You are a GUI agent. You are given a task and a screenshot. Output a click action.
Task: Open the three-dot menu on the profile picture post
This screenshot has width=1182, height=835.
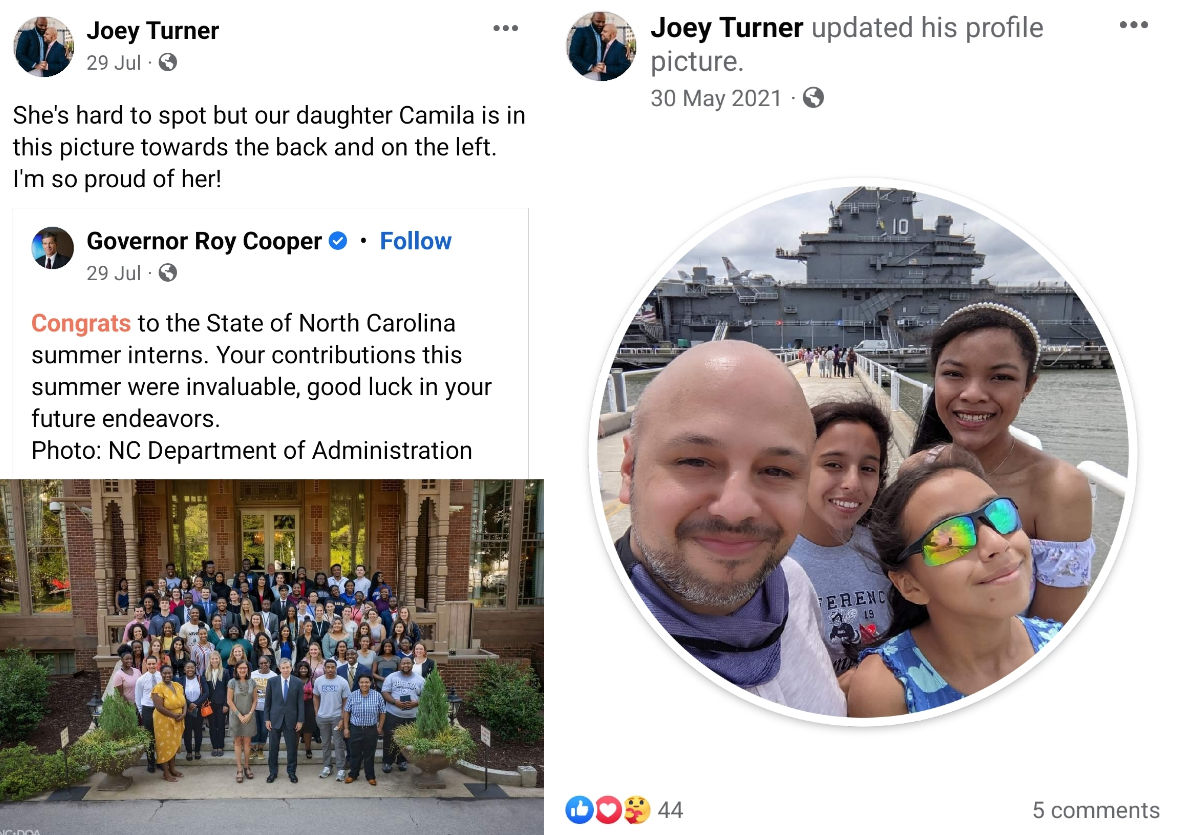click(x=1133, y=25)
